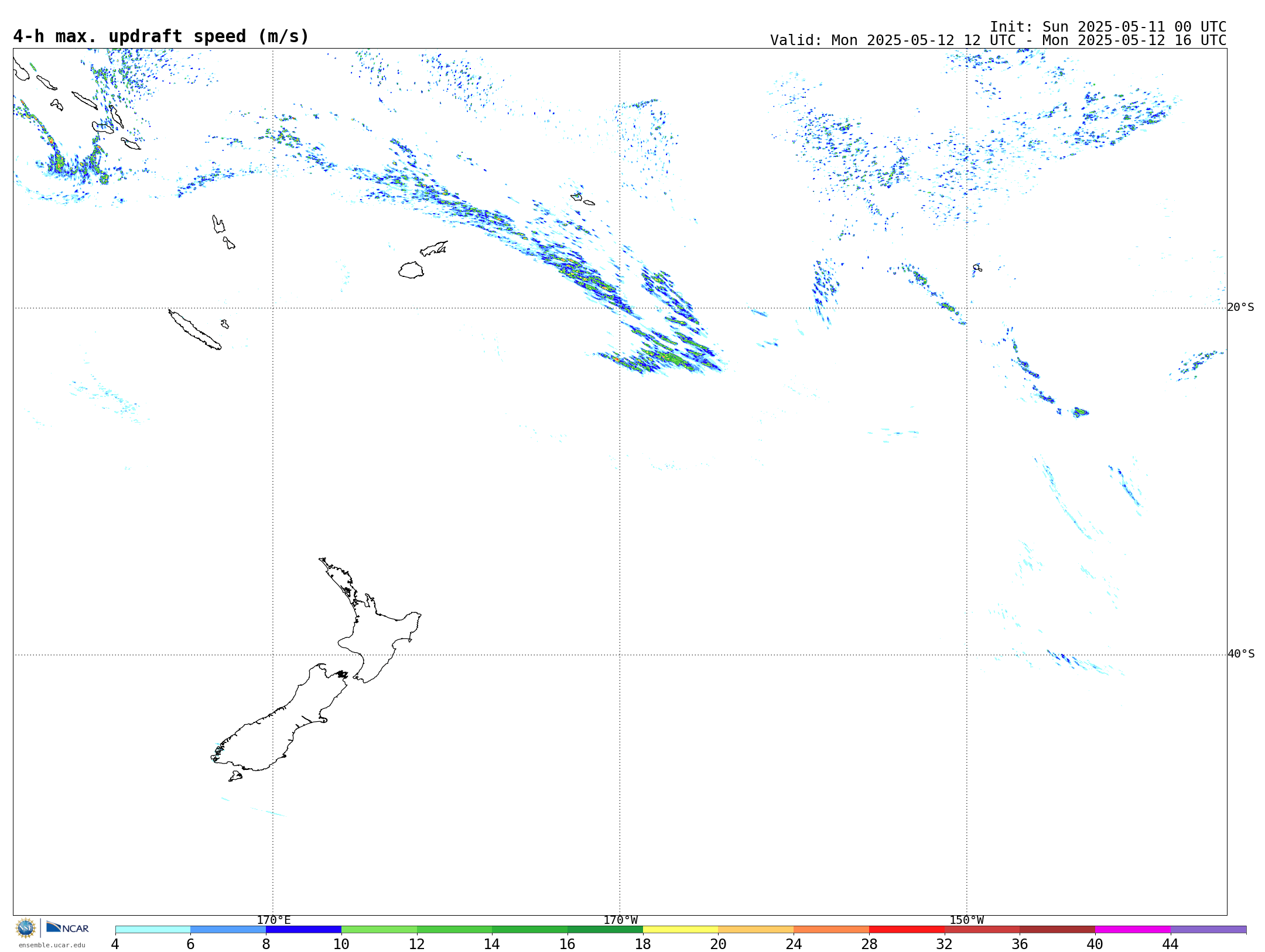Select the dark green 16-18 color swatch

pyautogui.click(x=605, y=930)
